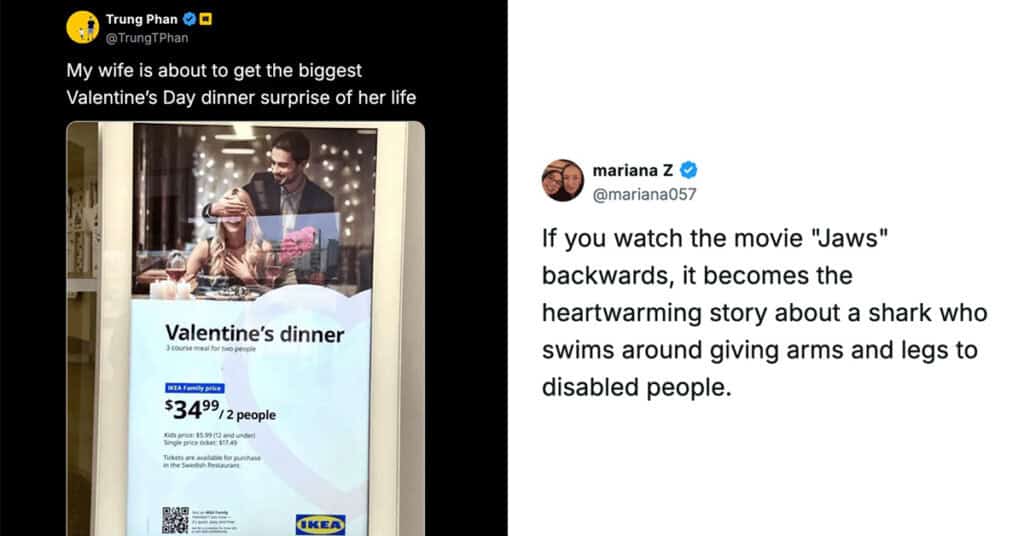The image size is (1024, 536).
Task: Click mariana Z's blue verified badge
Action: (x=689, y=171)
